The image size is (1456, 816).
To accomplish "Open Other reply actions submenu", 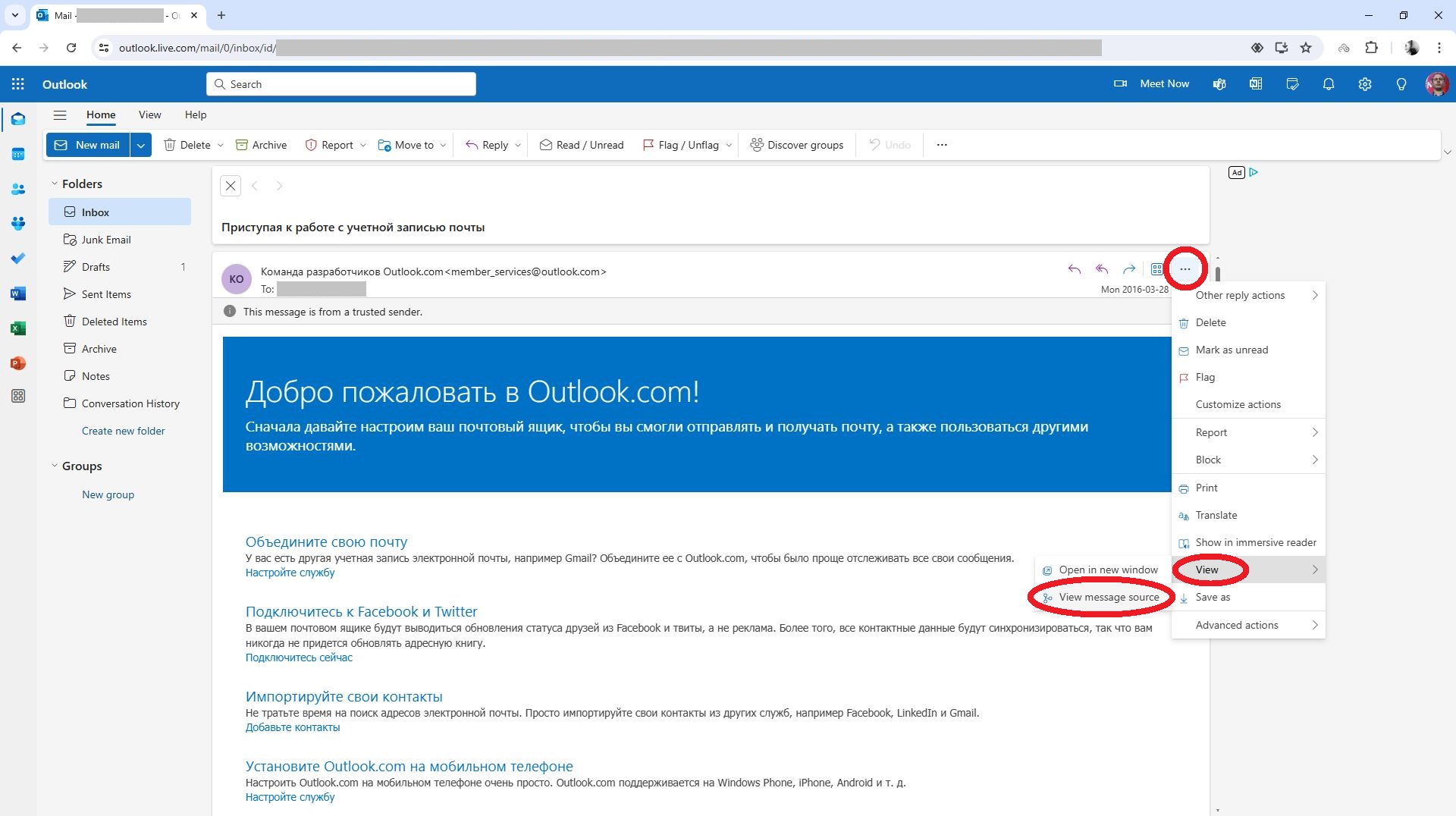I will [x=1248, y=296].
